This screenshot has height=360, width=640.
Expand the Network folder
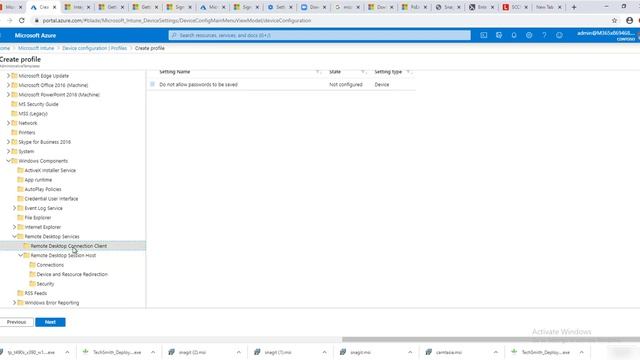click(8, 123)
